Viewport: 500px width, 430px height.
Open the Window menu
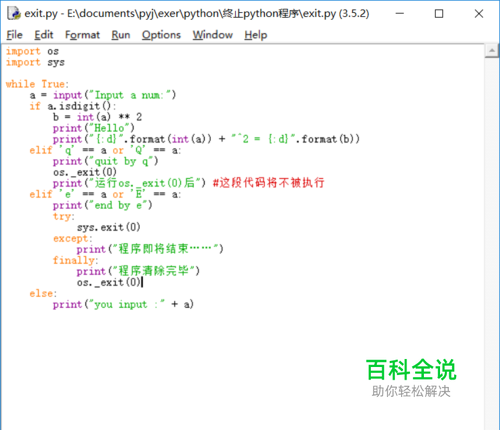[213, 35]
